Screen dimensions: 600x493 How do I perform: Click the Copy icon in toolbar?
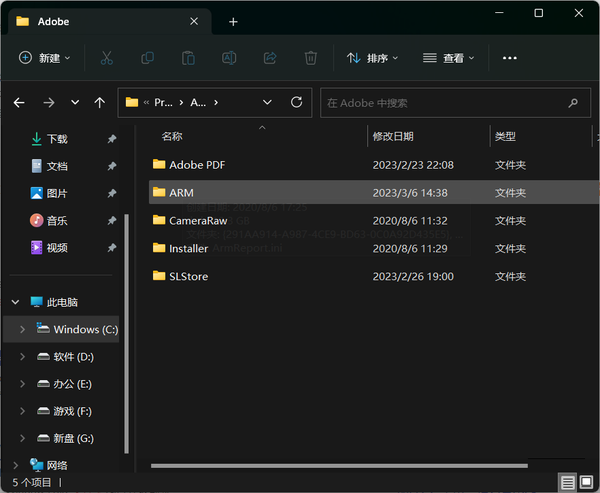coord(148,58)
